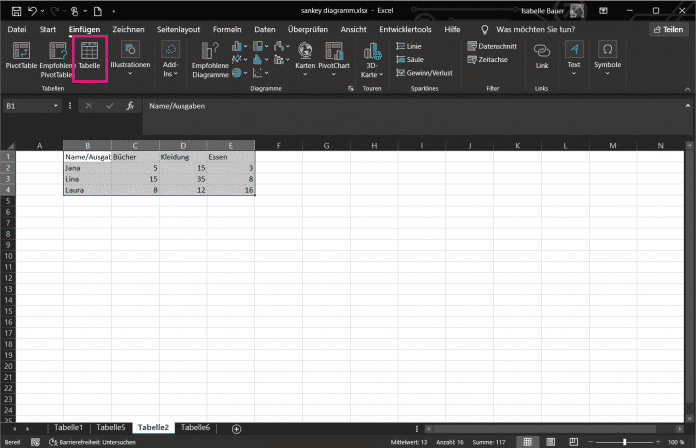The height and width of the screenshot is (448, 696).
Task: Click the insert function fx icon
Action: tap(129, 105)
